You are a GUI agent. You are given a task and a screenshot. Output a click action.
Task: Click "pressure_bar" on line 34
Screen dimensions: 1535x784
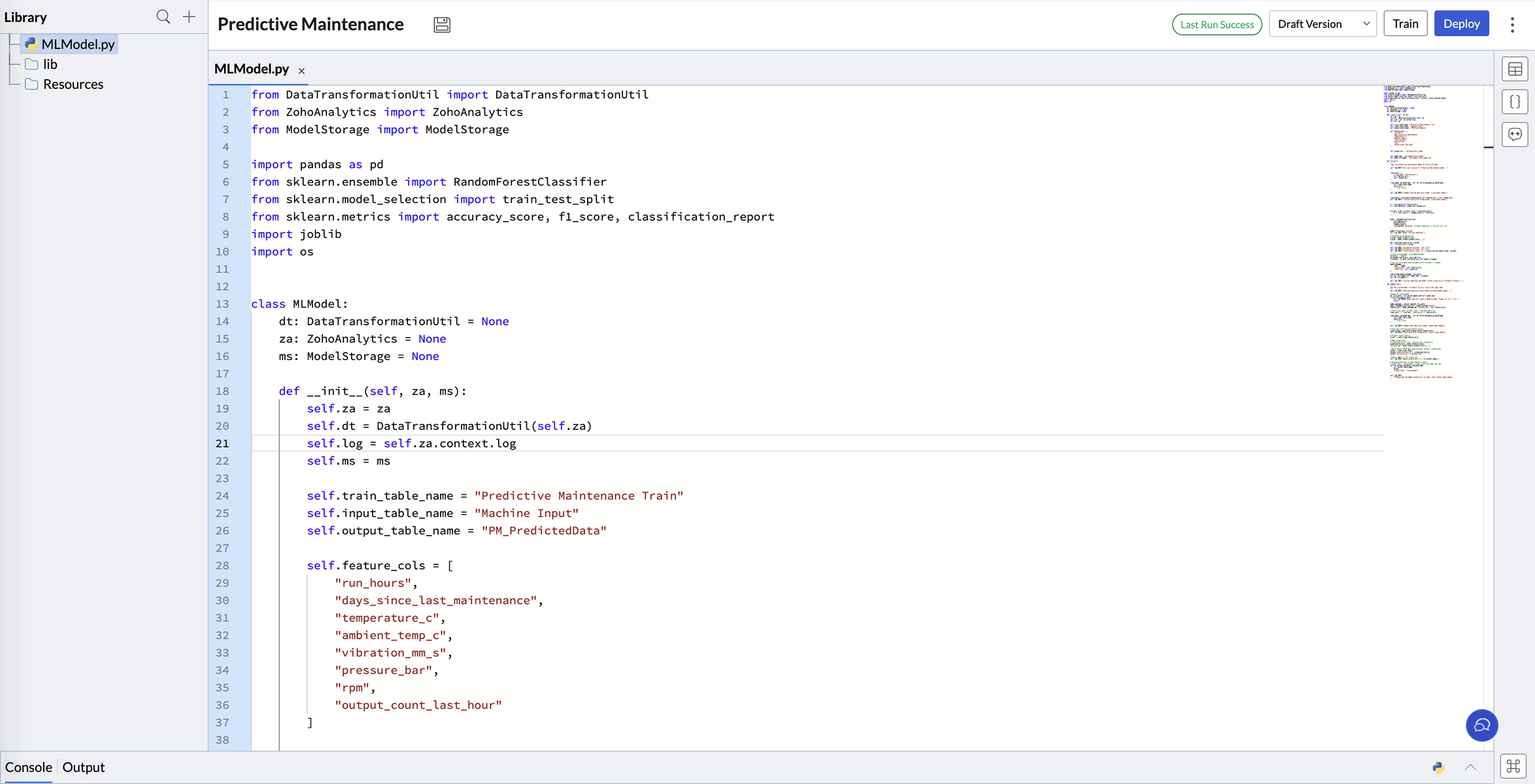click(x=383, y=670)
